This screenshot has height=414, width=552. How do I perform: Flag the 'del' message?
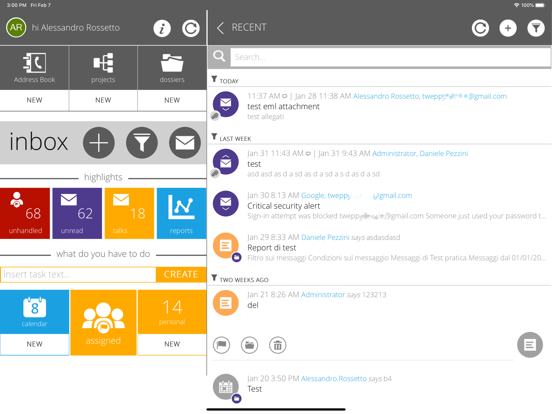tap(221, 345)
